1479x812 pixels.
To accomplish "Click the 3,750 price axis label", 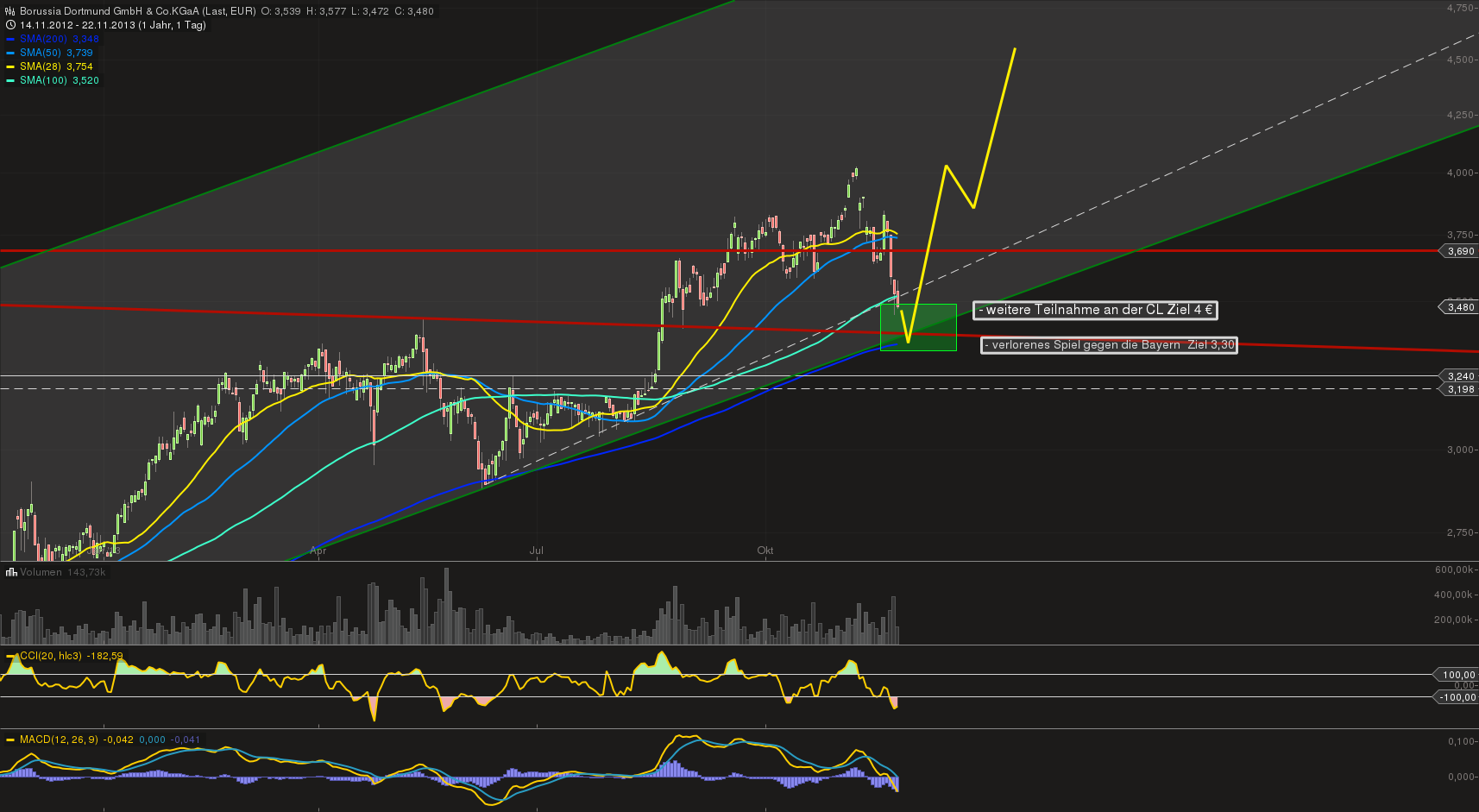I will point(1461,235).
